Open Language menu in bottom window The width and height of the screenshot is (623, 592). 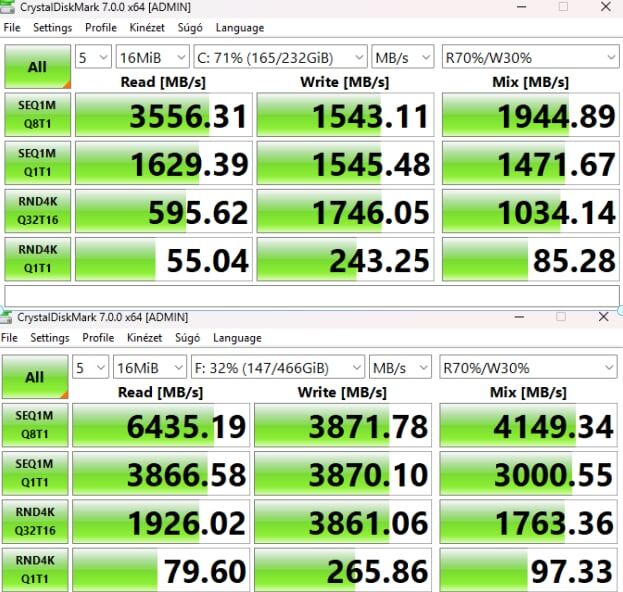(237, 338)
